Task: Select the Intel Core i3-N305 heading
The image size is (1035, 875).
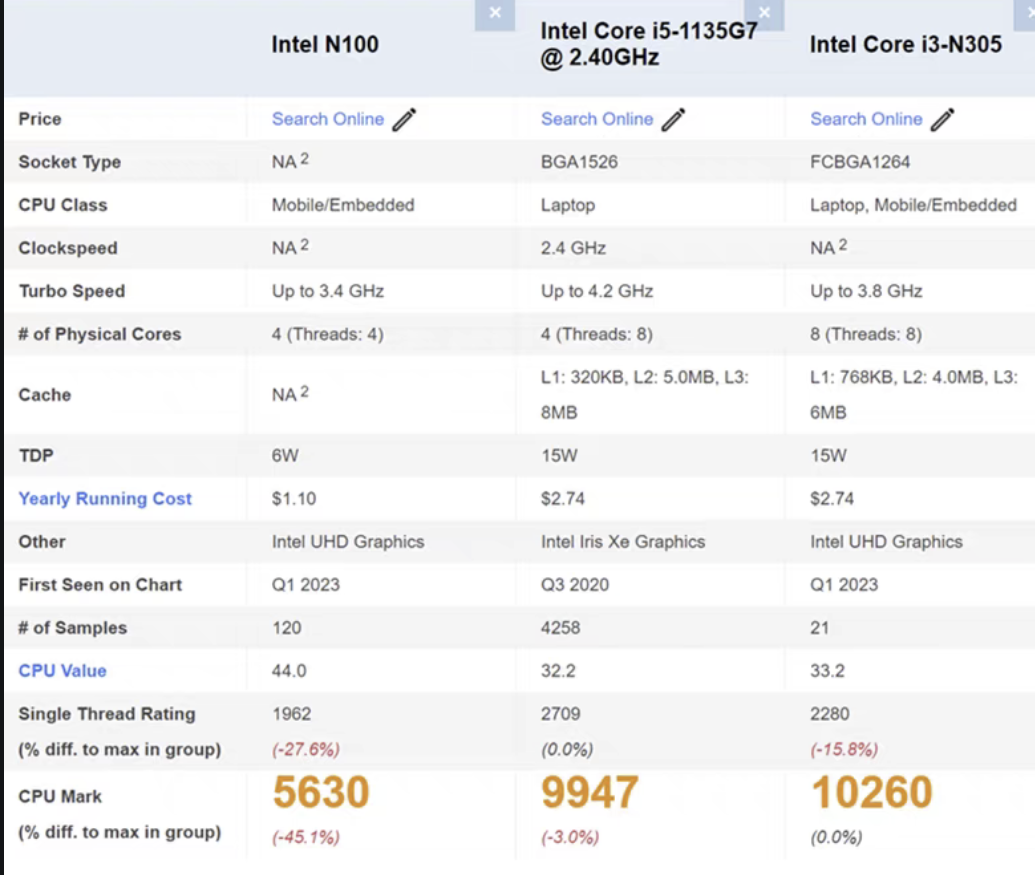Action: (x=906, y=44)
